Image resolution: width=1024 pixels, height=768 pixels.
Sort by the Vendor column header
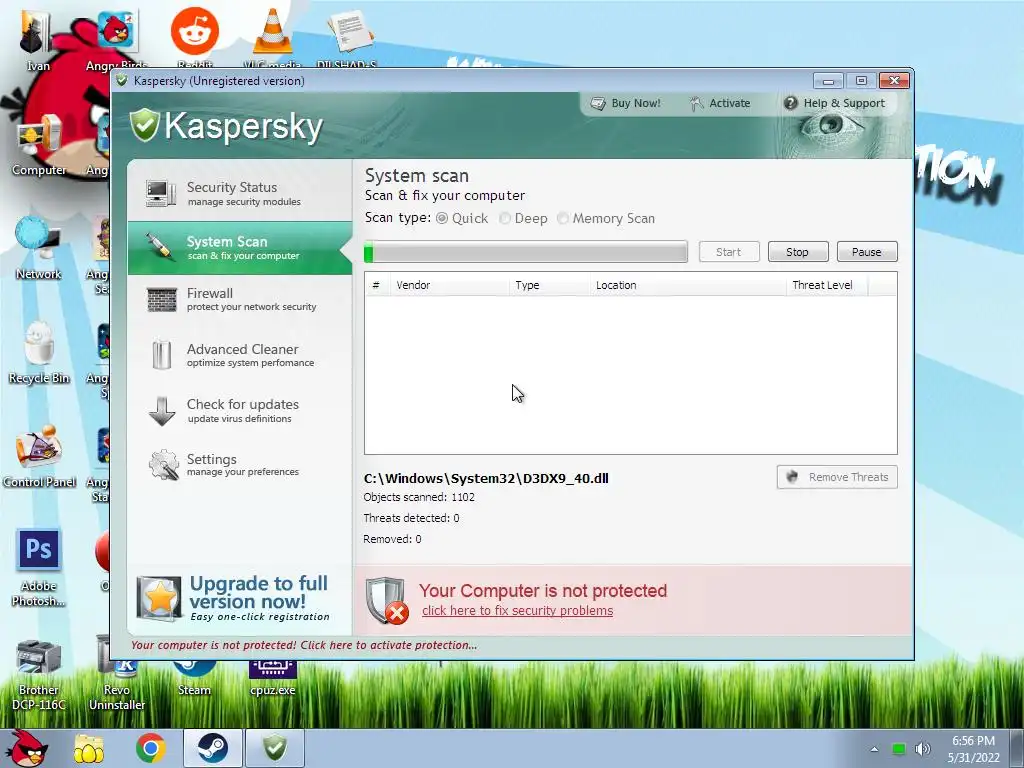(449, 285)
